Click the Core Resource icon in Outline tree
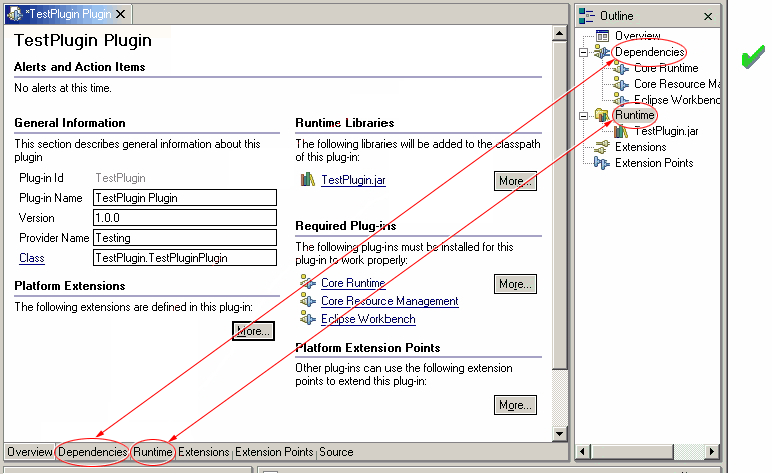Viewport: 772px width, 474px height. coord(621,84)
